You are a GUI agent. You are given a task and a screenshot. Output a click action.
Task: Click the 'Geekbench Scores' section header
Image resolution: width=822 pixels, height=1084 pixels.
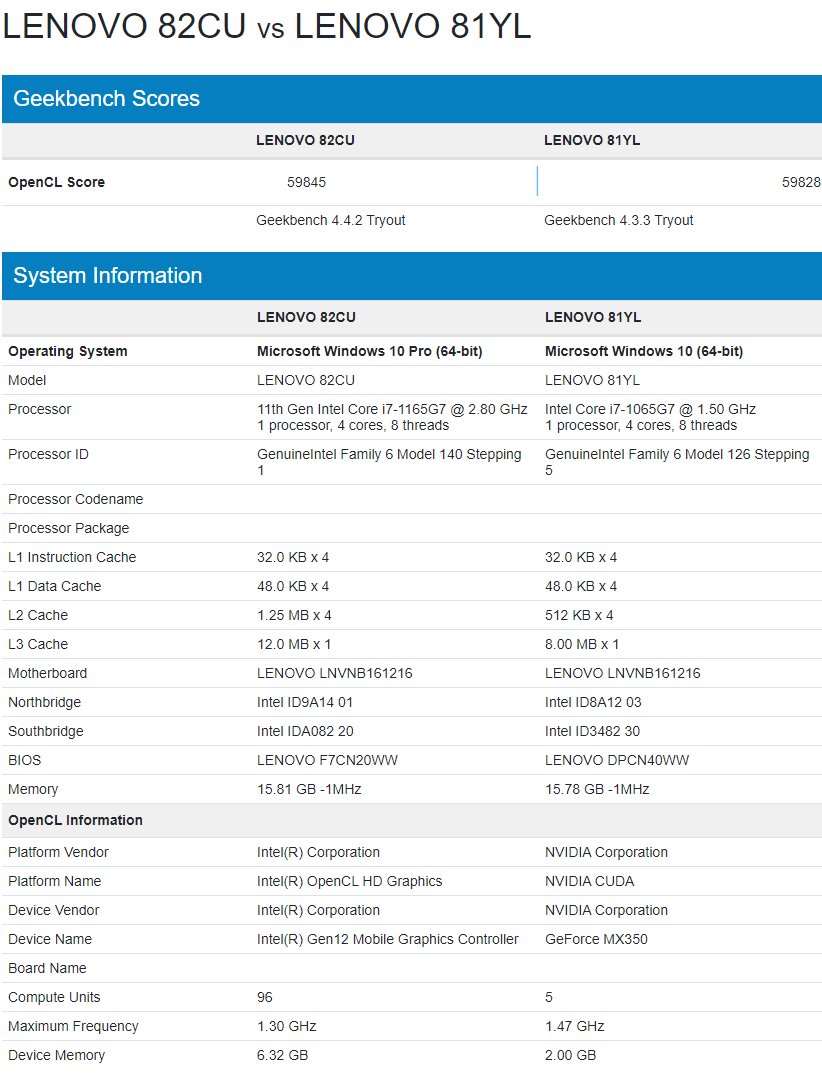(411, 99)
